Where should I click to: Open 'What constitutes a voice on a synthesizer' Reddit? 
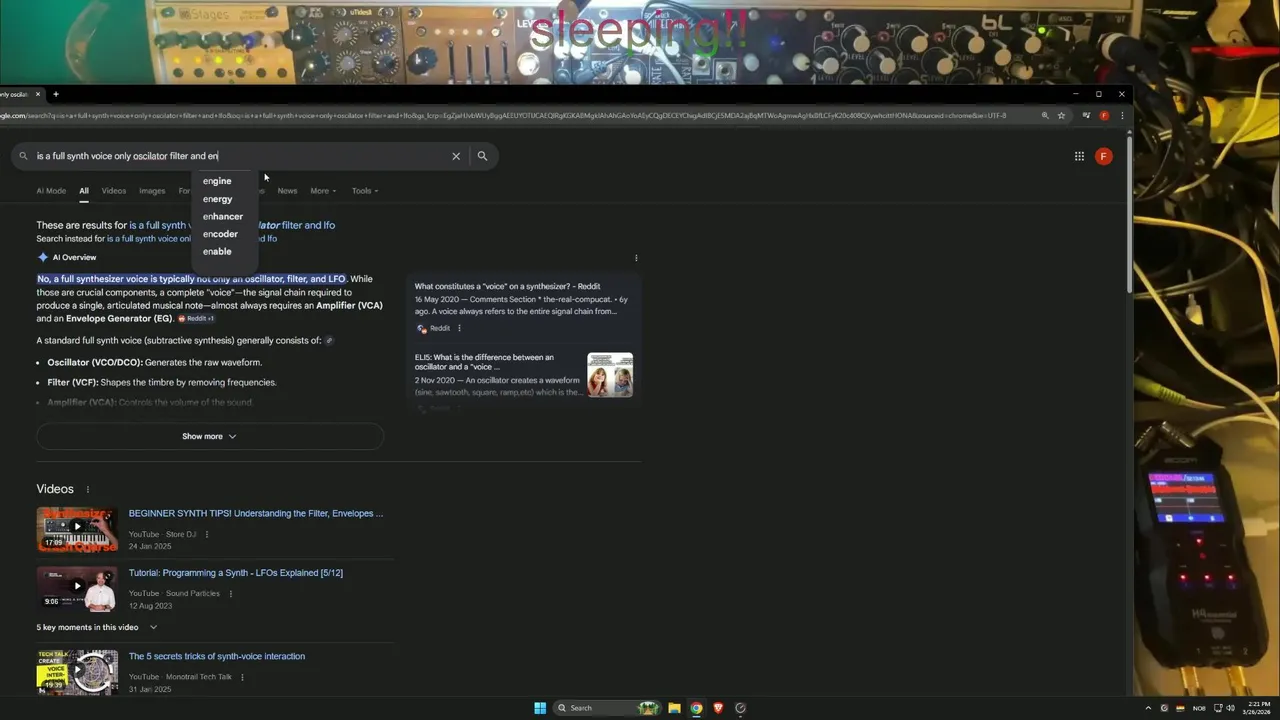[x=507, y=286]
